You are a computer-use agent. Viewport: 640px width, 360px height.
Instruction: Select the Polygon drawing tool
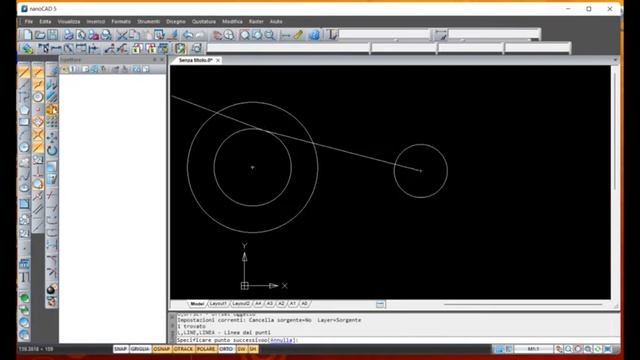click(x=24, y=110)
